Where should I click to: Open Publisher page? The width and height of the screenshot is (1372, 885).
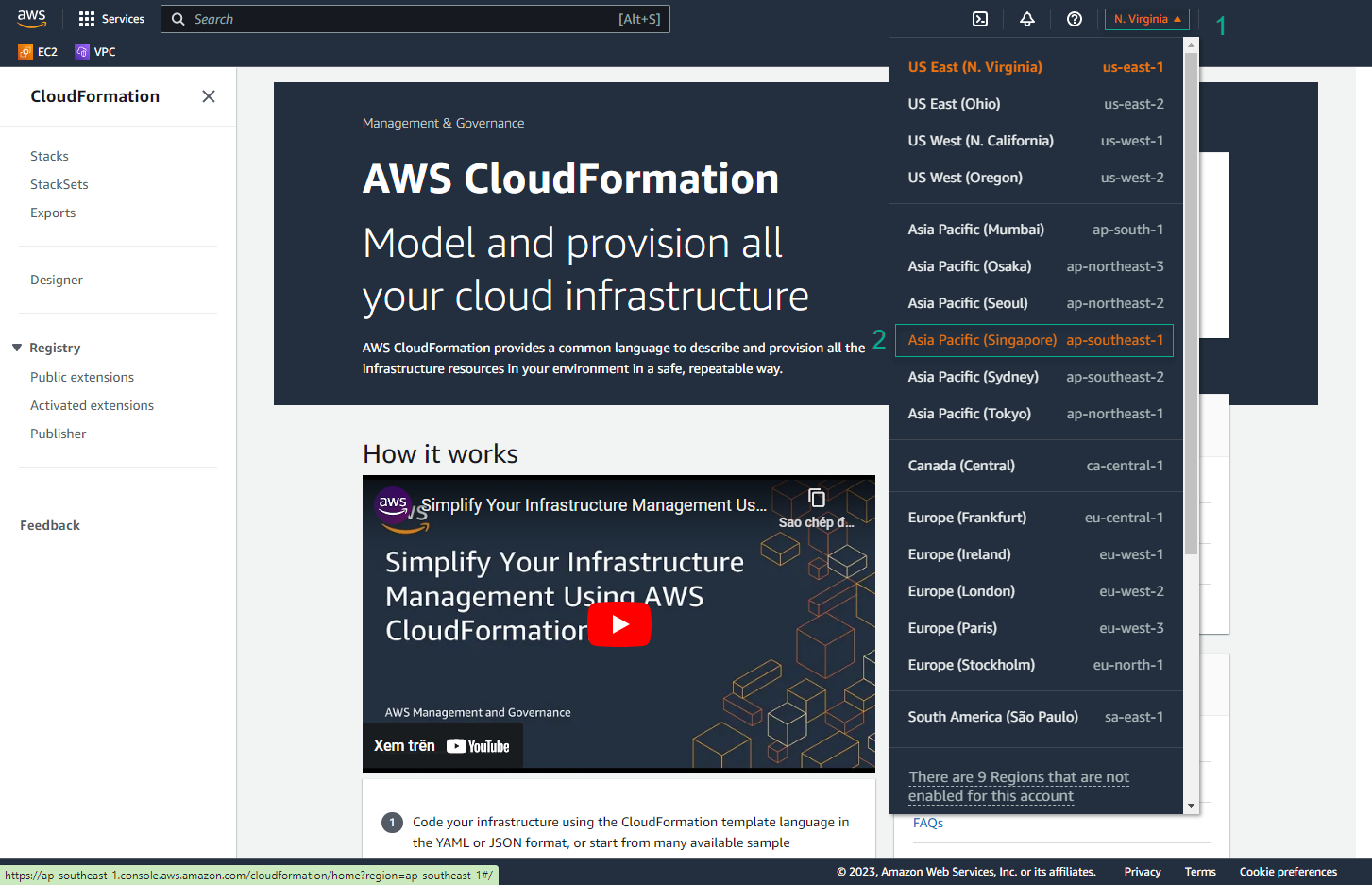coord(59,434)
